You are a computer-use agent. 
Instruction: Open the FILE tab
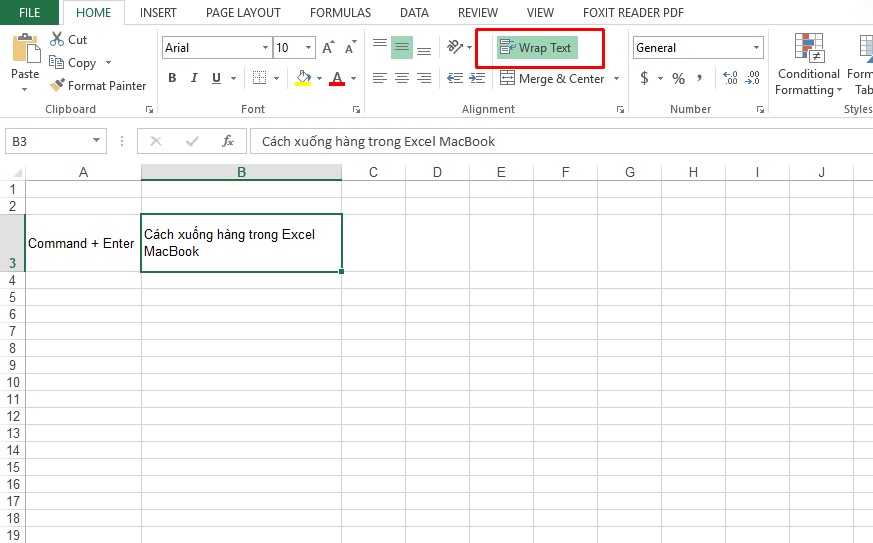tap(30, 12)
